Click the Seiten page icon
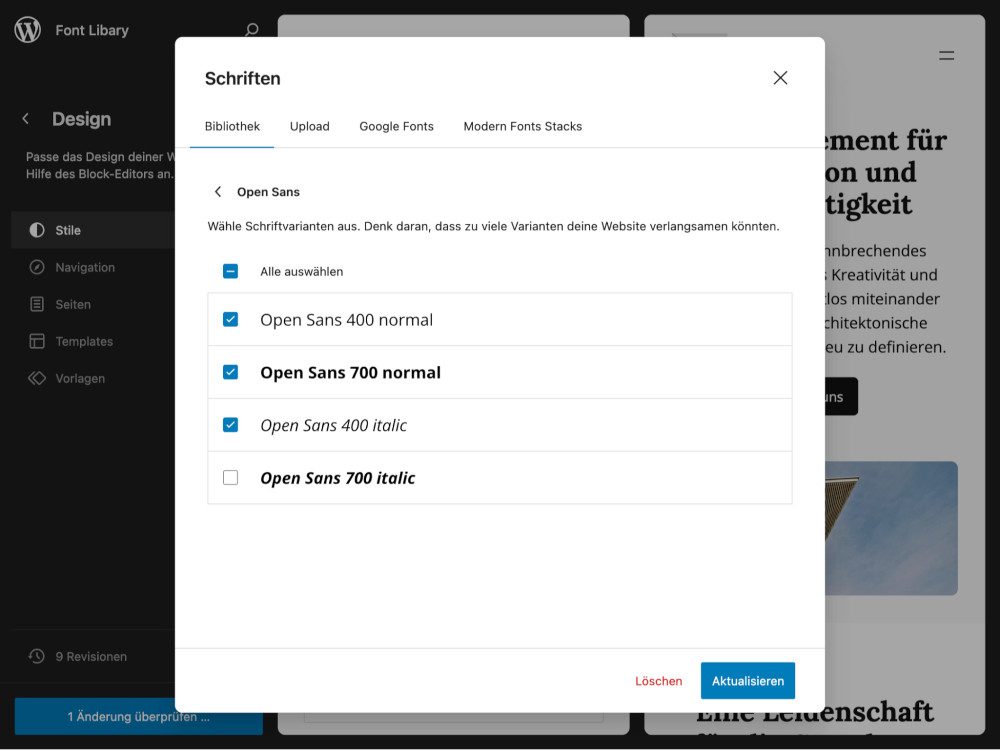 pyautogui.click(x=37, y=304)
